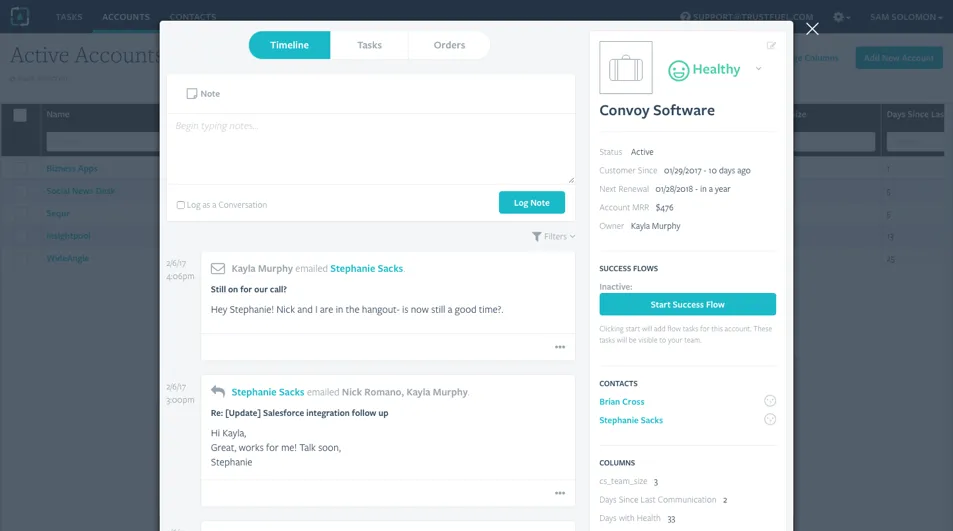This screenshot has width=953, height=531.
Task: Open the Brian Cross contact link
Action: [622, 402]
